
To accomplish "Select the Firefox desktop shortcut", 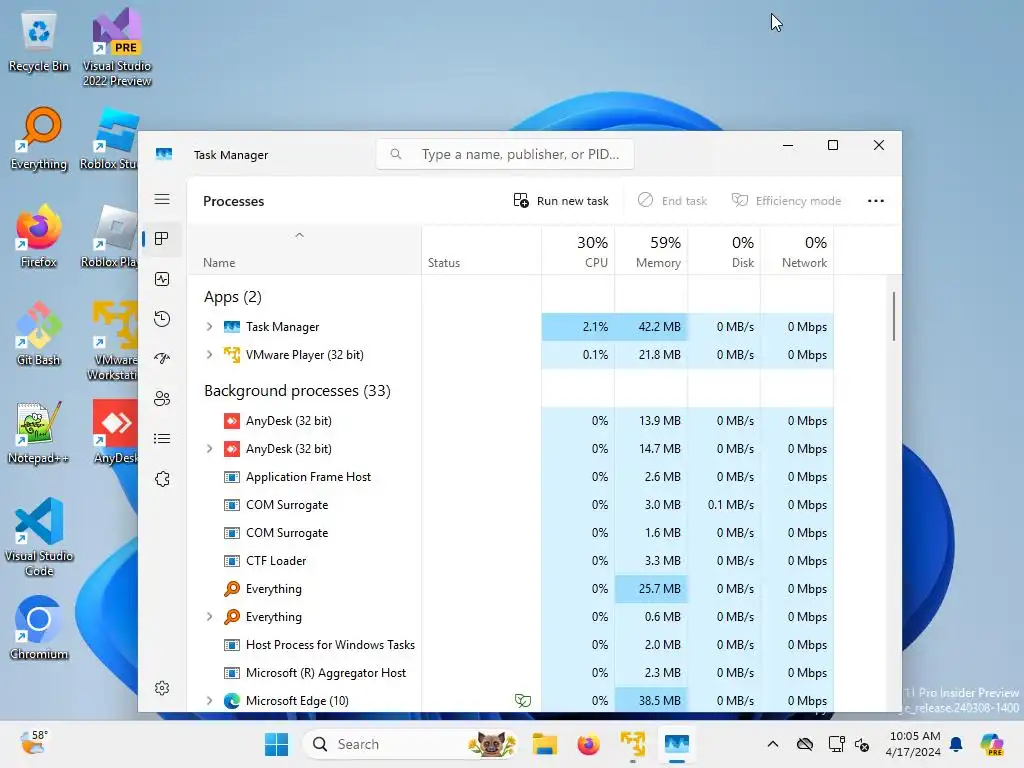I will pyautogui.click(x=39, y=237).
